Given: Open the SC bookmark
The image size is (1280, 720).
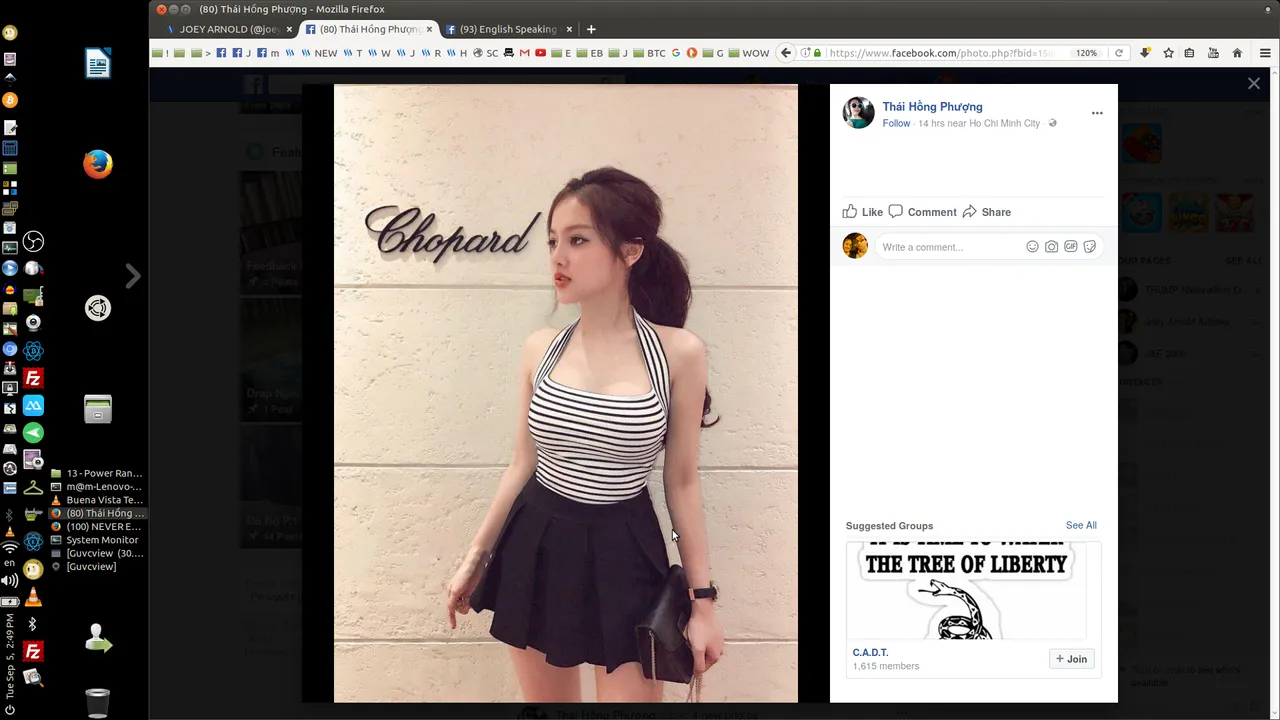Looking at the screenshot, I should tap(486, 53).
